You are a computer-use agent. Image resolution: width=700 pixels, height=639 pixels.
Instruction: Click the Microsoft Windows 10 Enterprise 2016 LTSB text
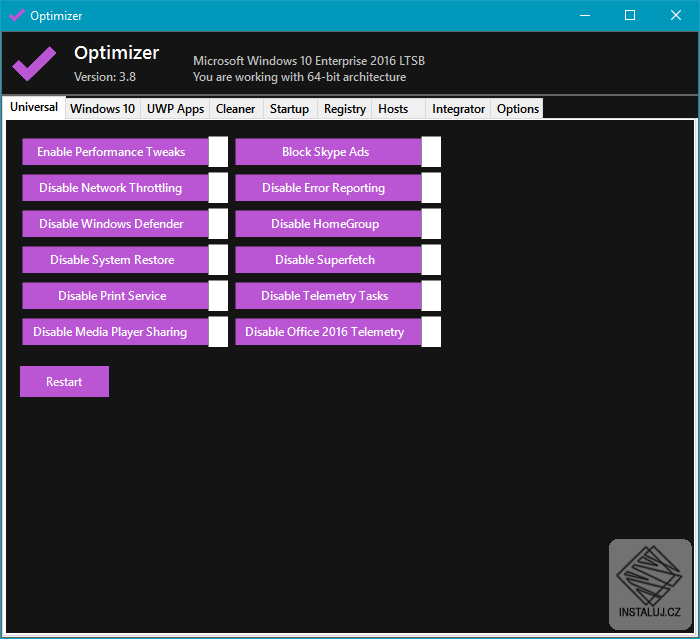coord(309,61)
